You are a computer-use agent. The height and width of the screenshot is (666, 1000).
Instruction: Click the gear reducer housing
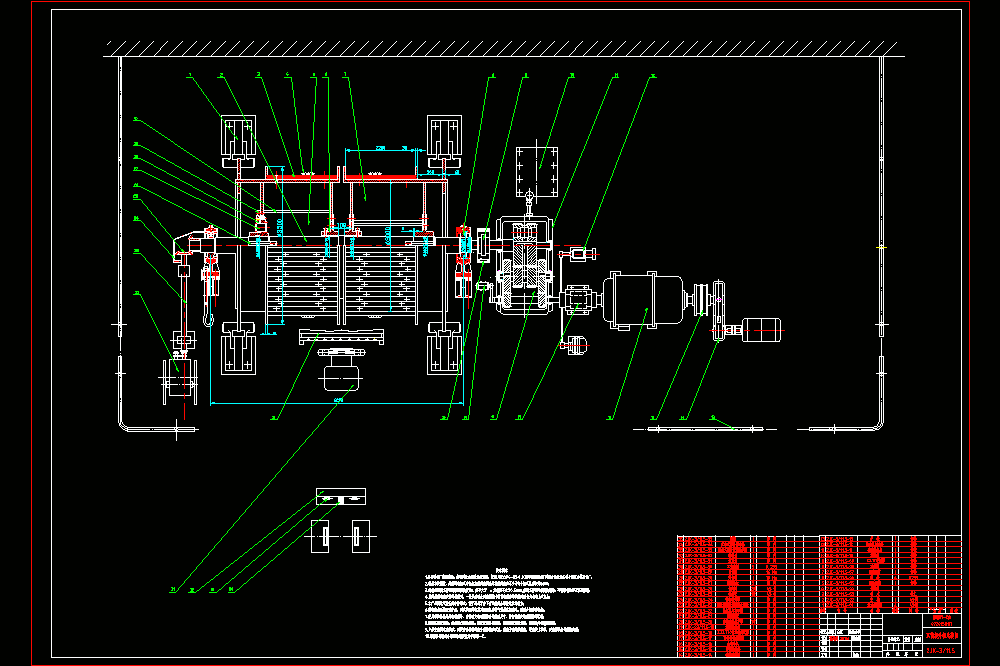tap(524, 265)
